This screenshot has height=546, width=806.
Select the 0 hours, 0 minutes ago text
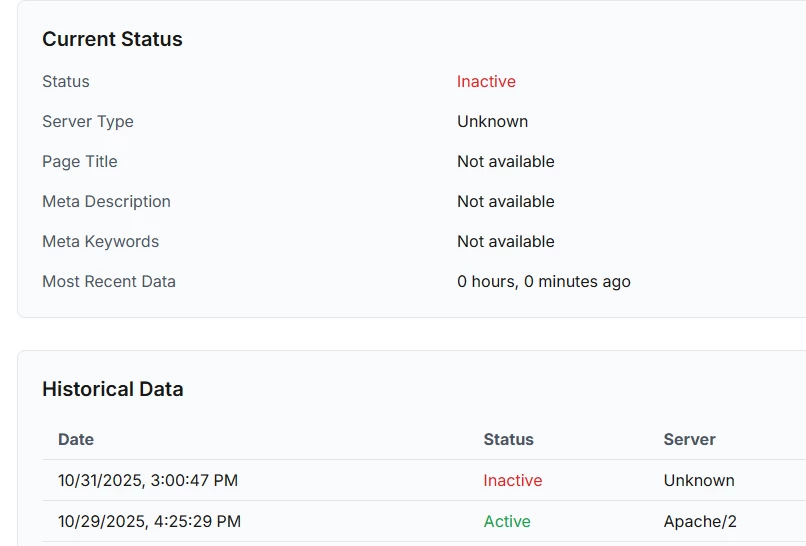544,282
